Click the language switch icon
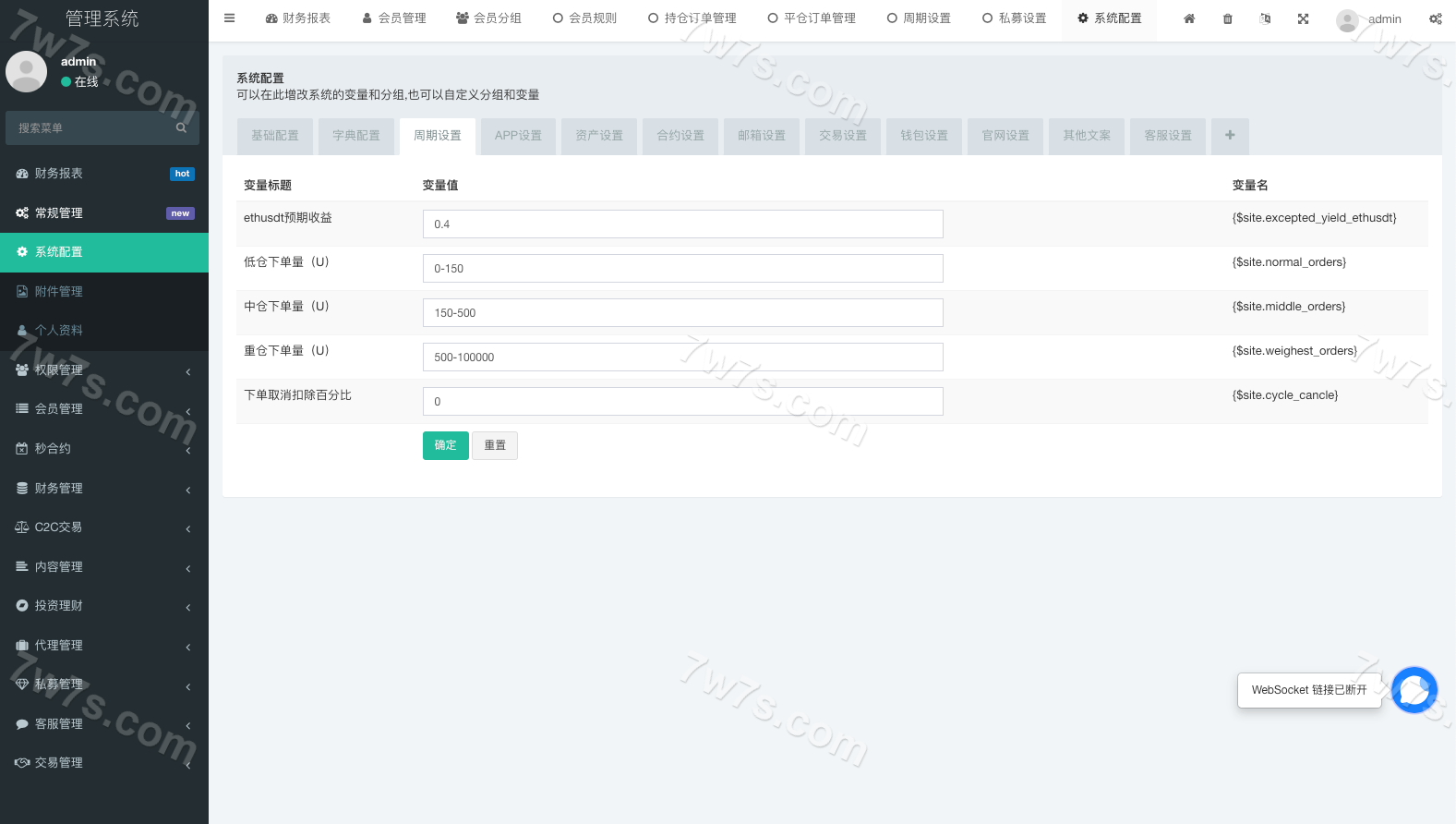This screenshot has width=1456, height=824. [1265, 18]
